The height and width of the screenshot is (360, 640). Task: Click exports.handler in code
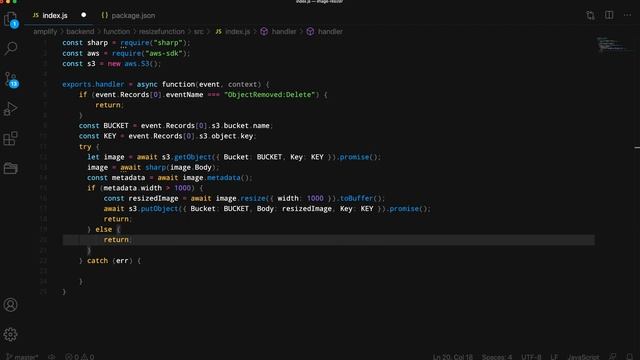coord(93,84)
